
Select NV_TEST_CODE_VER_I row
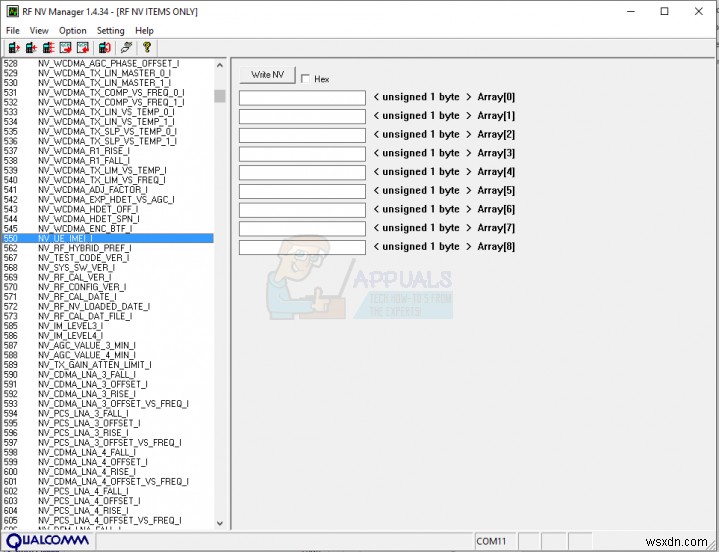coord(108,258)
